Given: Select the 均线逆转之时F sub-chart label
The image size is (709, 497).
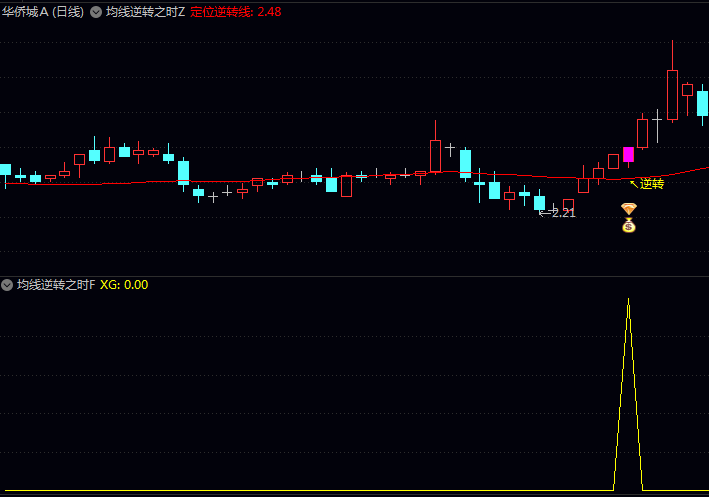Looking at the screenshot, I should click(x=56, y=285).
